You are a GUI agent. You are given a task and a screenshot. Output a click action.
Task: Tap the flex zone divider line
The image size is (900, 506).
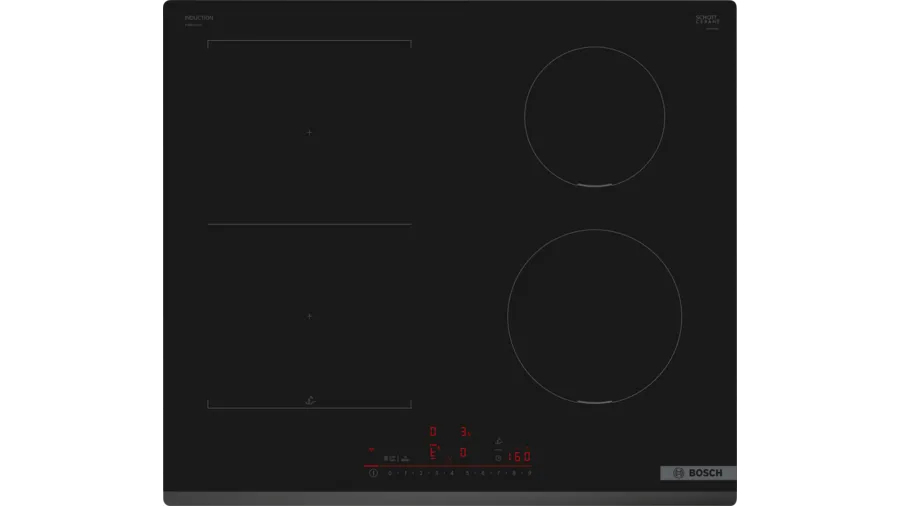click(309, 224)
